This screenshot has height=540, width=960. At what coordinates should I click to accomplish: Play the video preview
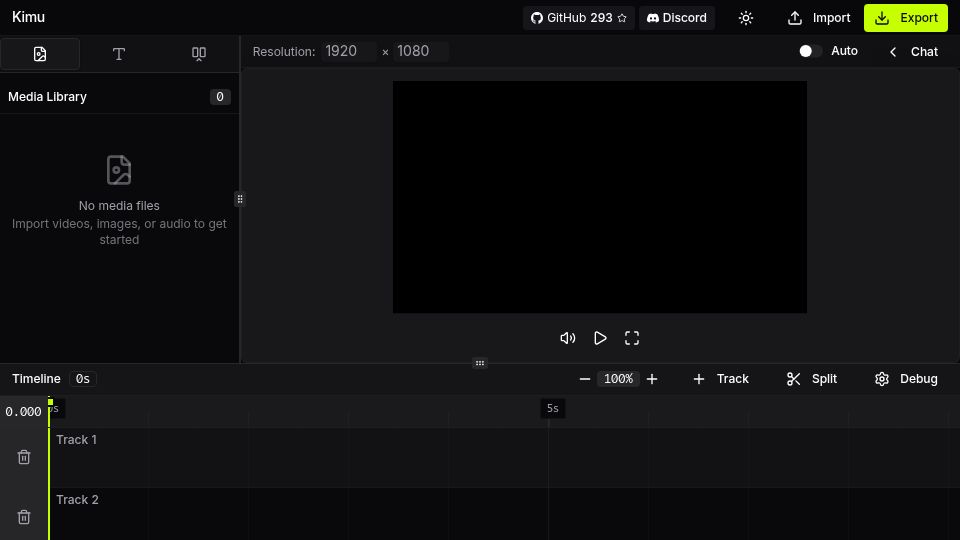click(600, 338)
